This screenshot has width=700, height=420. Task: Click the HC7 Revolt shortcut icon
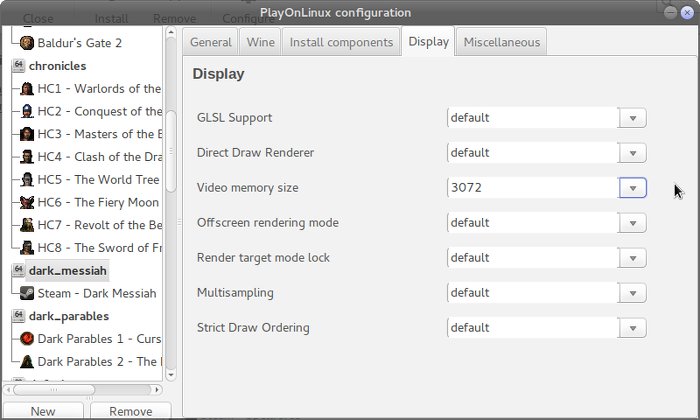[27, 225]
